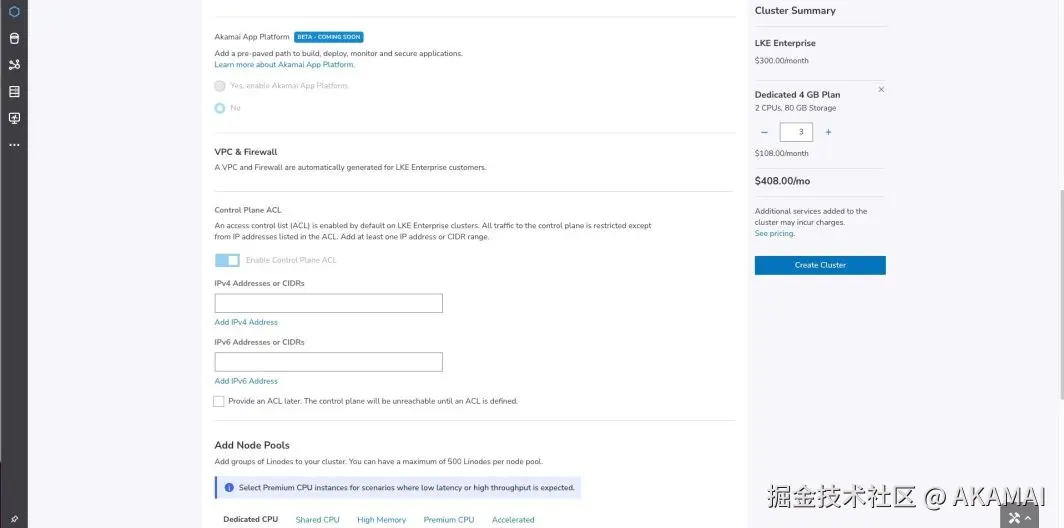Switch to the Shared CPU tab
The image size is (1064, 528).
(x=318, y=520)
